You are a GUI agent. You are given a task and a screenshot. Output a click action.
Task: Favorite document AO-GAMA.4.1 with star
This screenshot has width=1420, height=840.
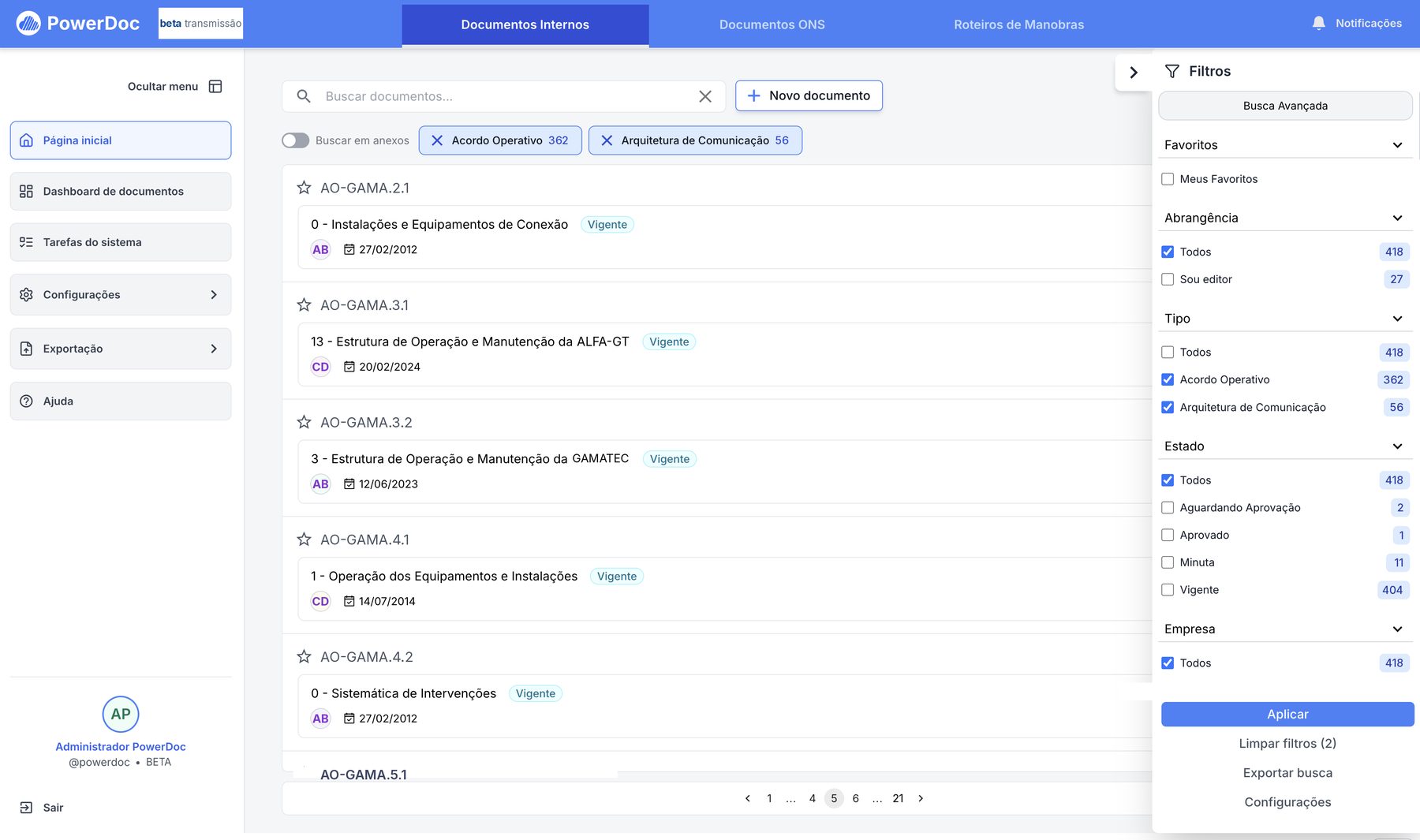click(x=304, y=539)
